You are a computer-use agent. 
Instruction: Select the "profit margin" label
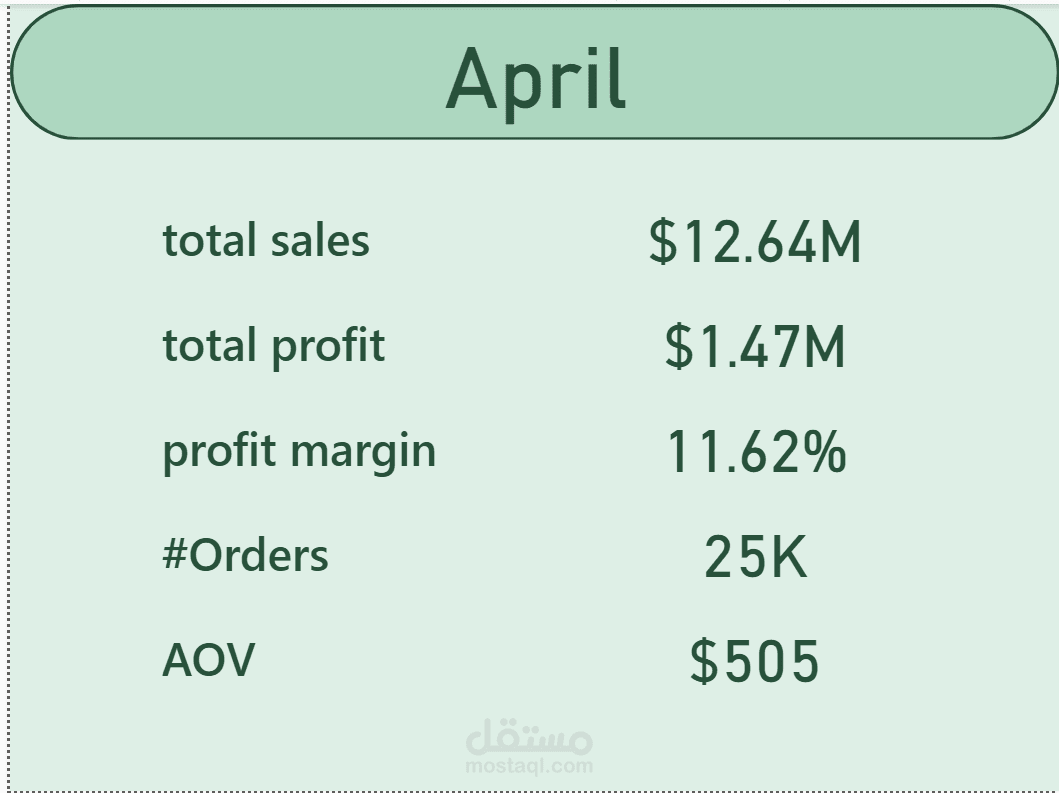[299, 453]
